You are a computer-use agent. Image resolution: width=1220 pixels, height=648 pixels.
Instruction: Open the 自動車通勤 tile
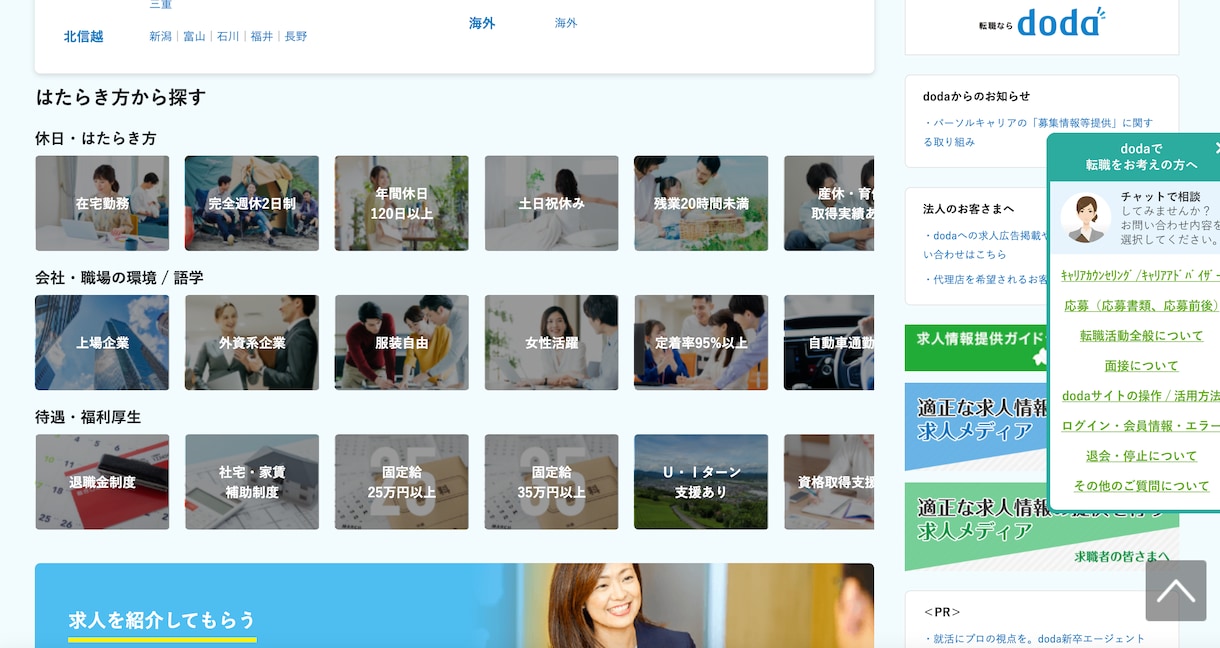829,342
